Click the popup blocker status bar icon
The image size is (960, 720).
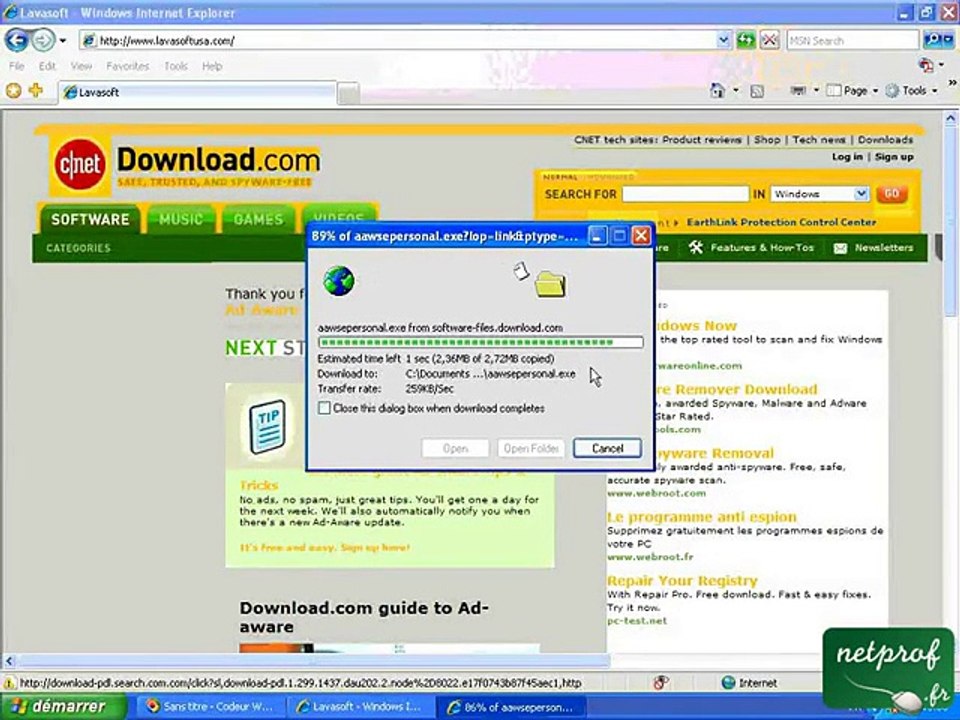coord(661,683)
